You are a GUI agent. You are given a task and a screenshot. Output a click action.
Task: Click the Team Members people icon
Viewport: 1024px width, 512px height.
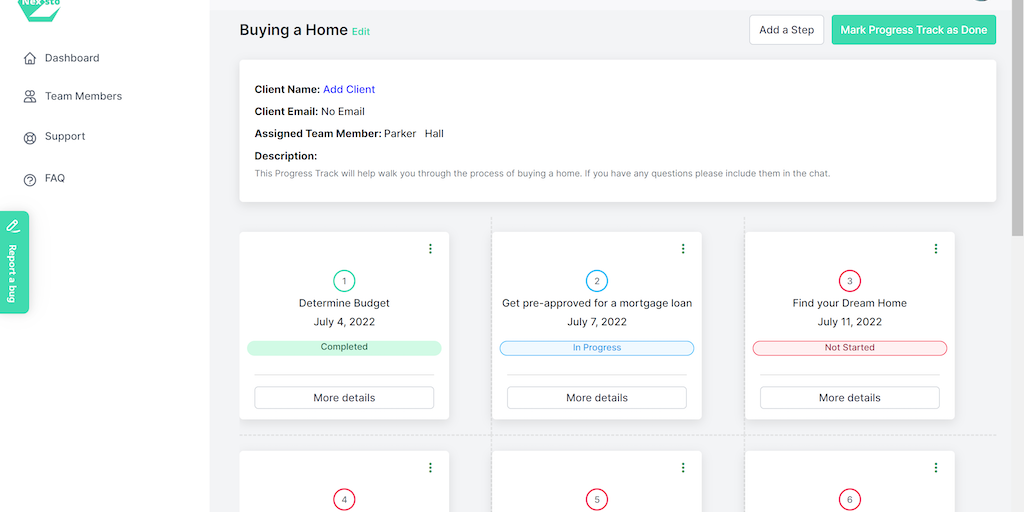[x=30, y=97]
